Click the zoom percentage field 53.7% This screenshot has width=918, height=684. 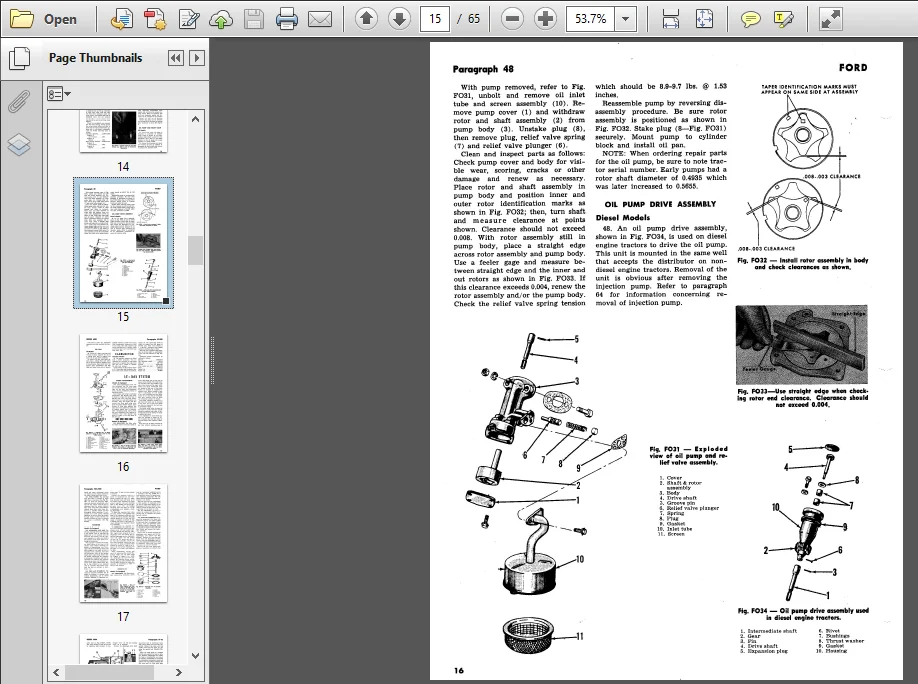click(590, 19)
